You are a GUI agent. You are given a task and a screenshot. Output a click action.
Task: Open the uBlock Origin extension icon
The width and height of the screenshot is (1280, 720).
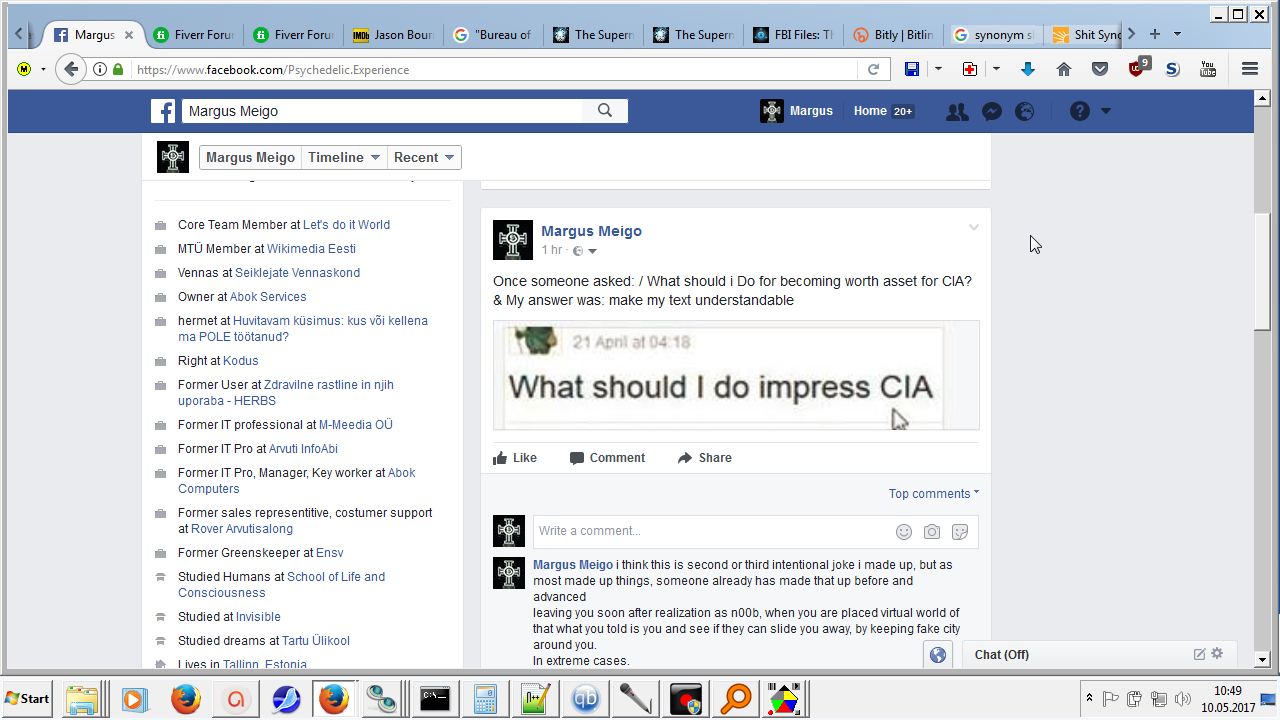pyautogui.click(x=1138, y=68)
